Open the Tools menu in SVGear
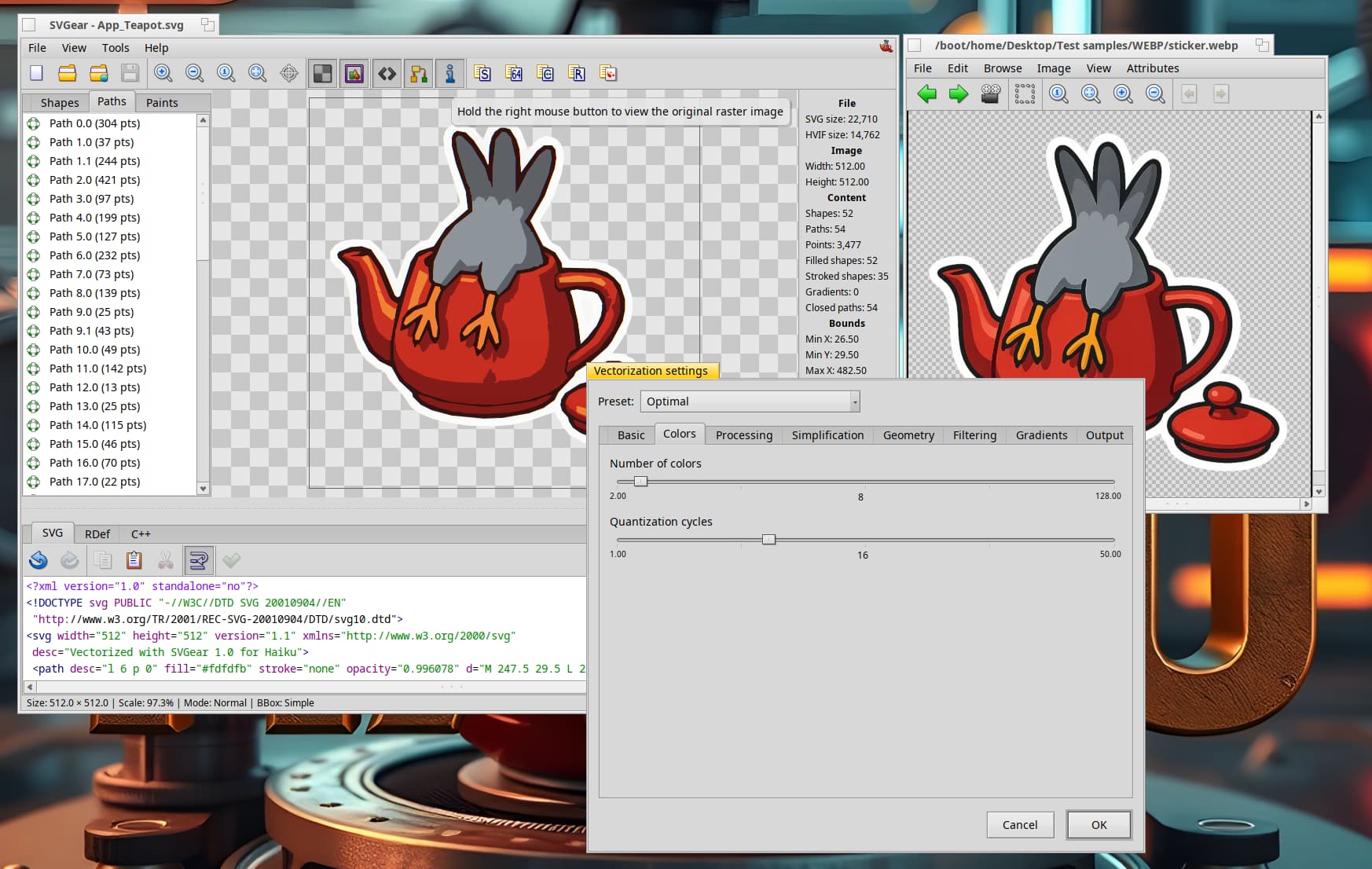This screenshot has width=1372, height=869. click(116, 48)
